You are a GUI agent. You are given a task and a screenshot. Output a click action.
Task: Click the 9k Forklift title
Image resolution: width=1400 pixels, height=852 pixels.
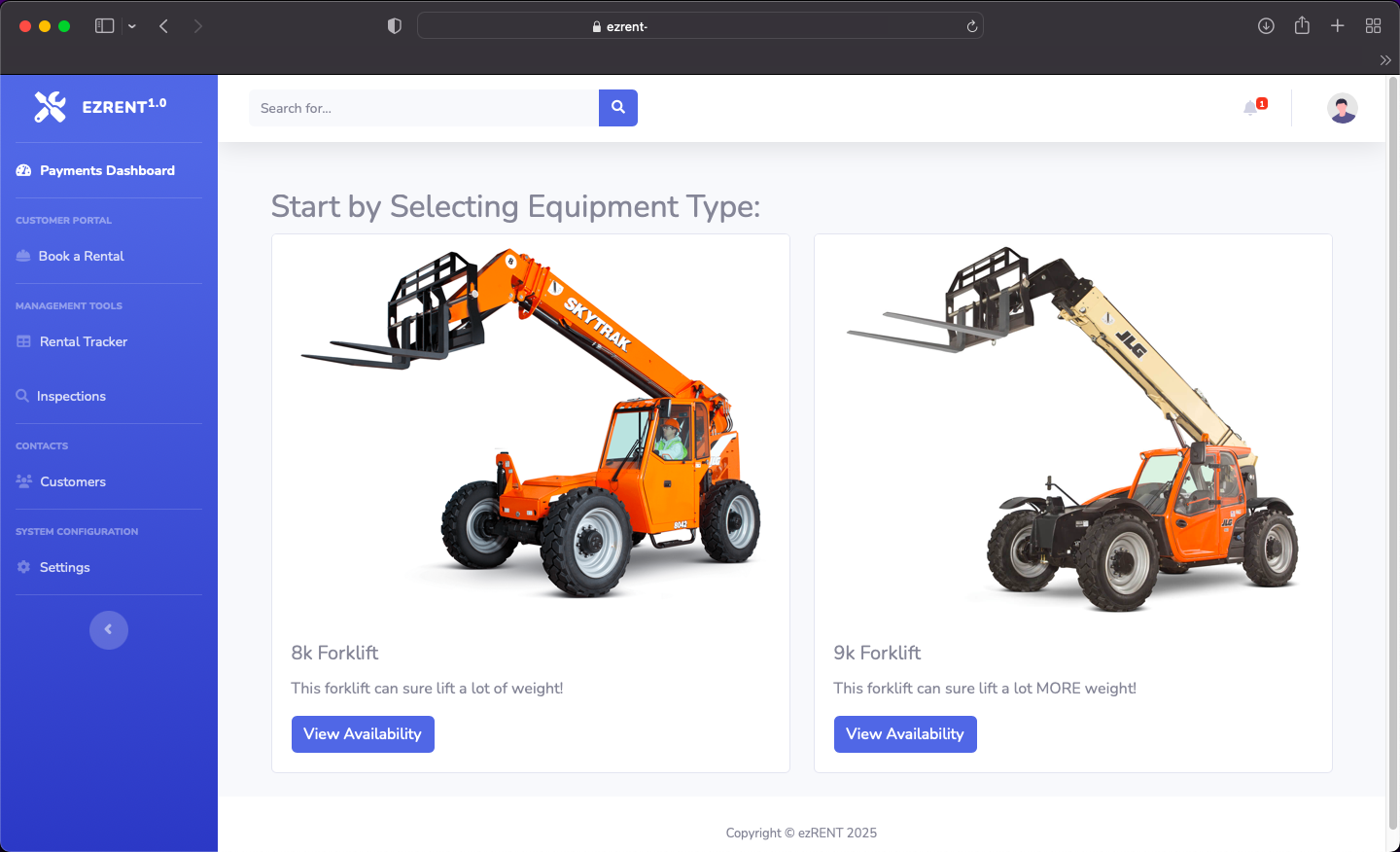[x=877, y=653]
